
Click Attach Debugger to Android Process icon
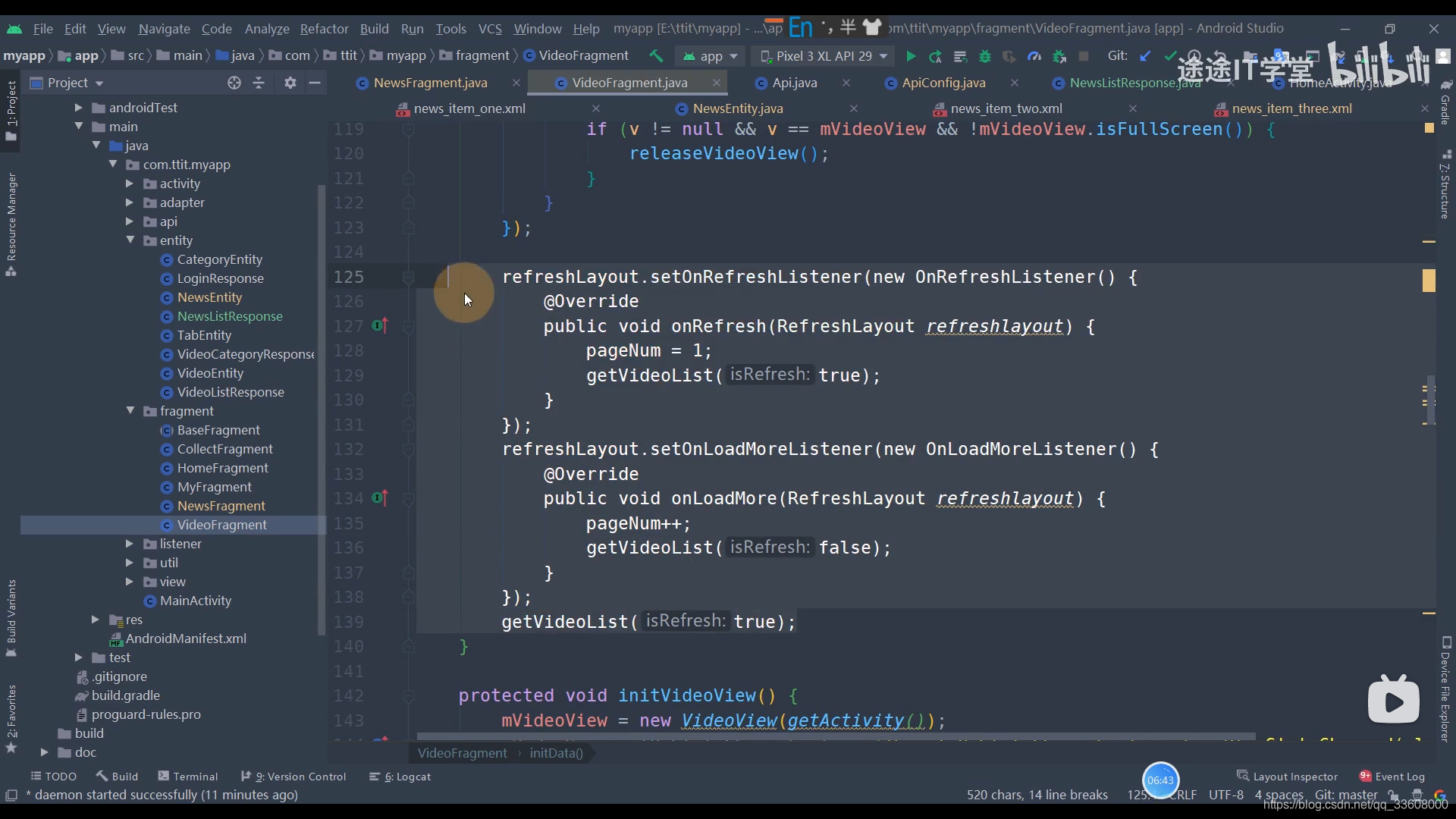tap(1059, 56)
